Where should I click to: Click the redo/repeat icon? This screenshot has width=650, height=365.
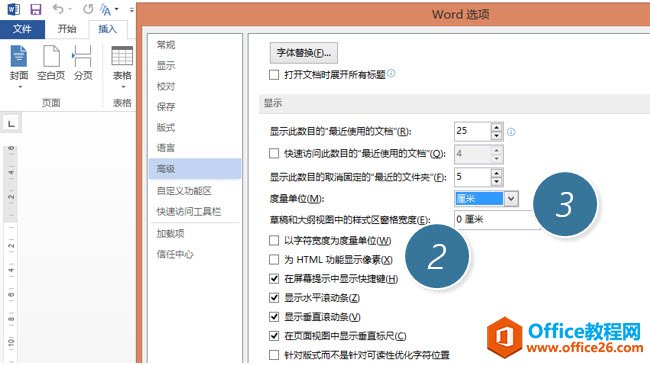(88, 9)
